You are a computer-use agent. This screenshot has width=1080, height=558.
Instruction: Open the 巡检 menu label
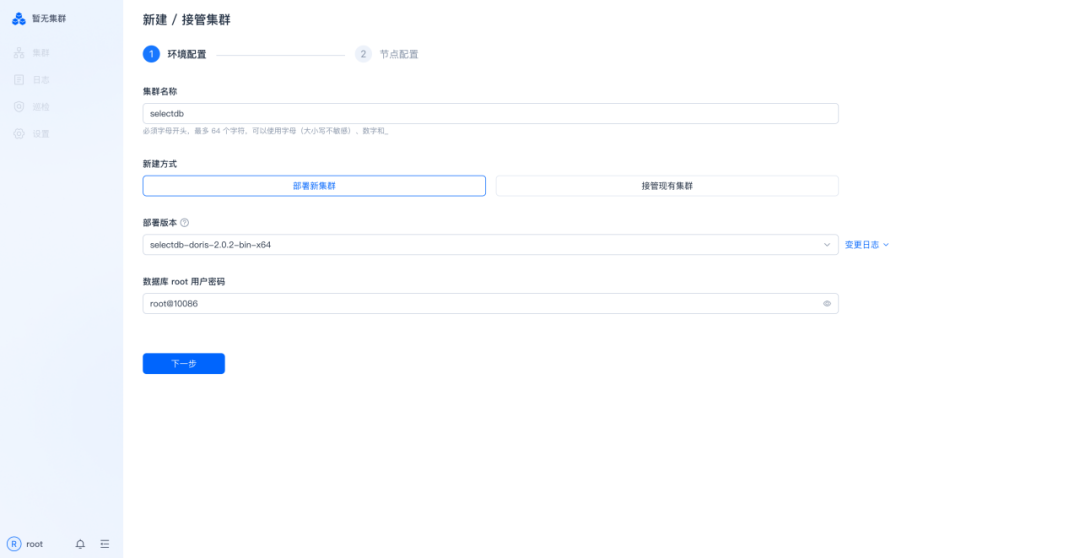(x=41, y=107)
